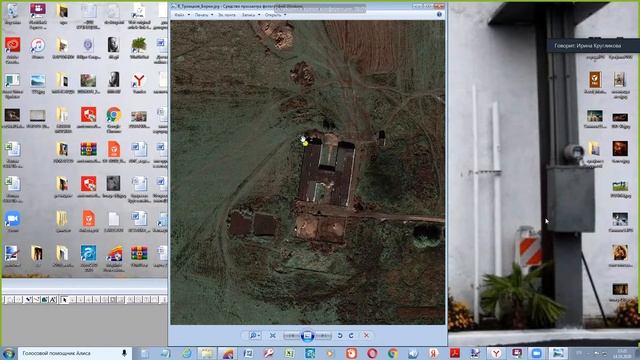Open the red Я Yandex taskbar icon

click(434, 353)
